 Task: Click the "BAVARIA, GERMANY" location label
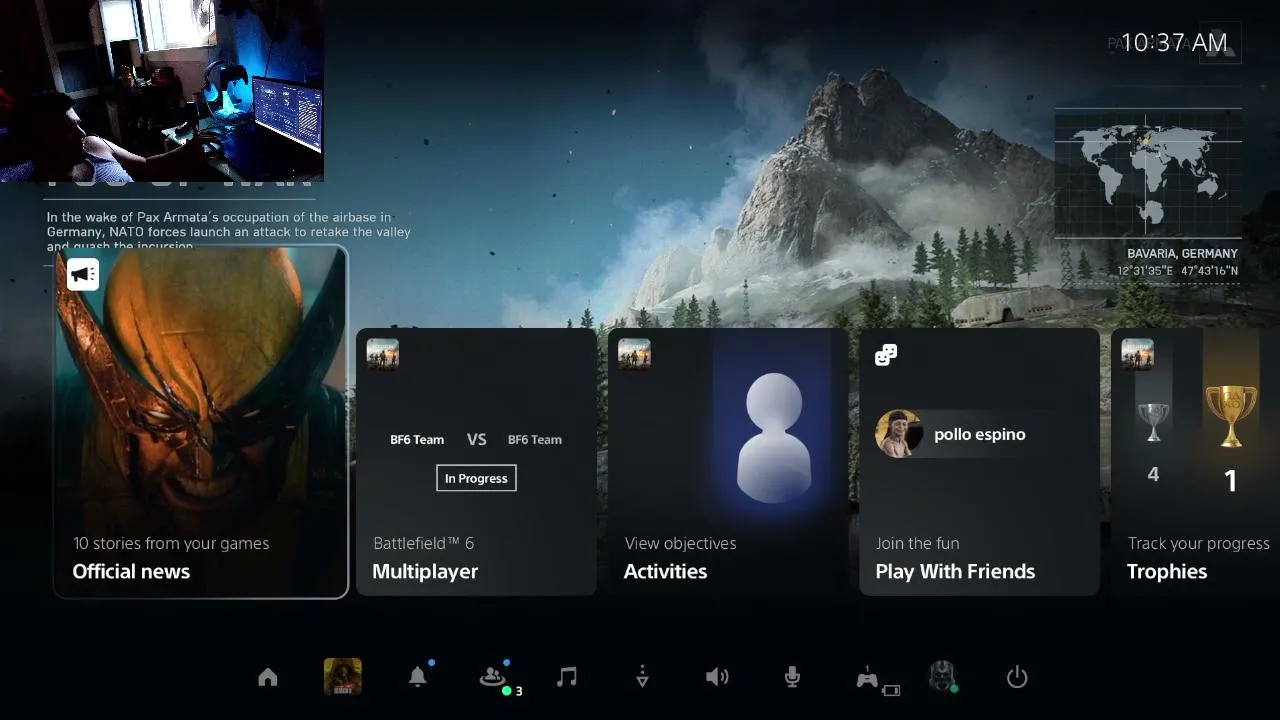pos(1182,254)
